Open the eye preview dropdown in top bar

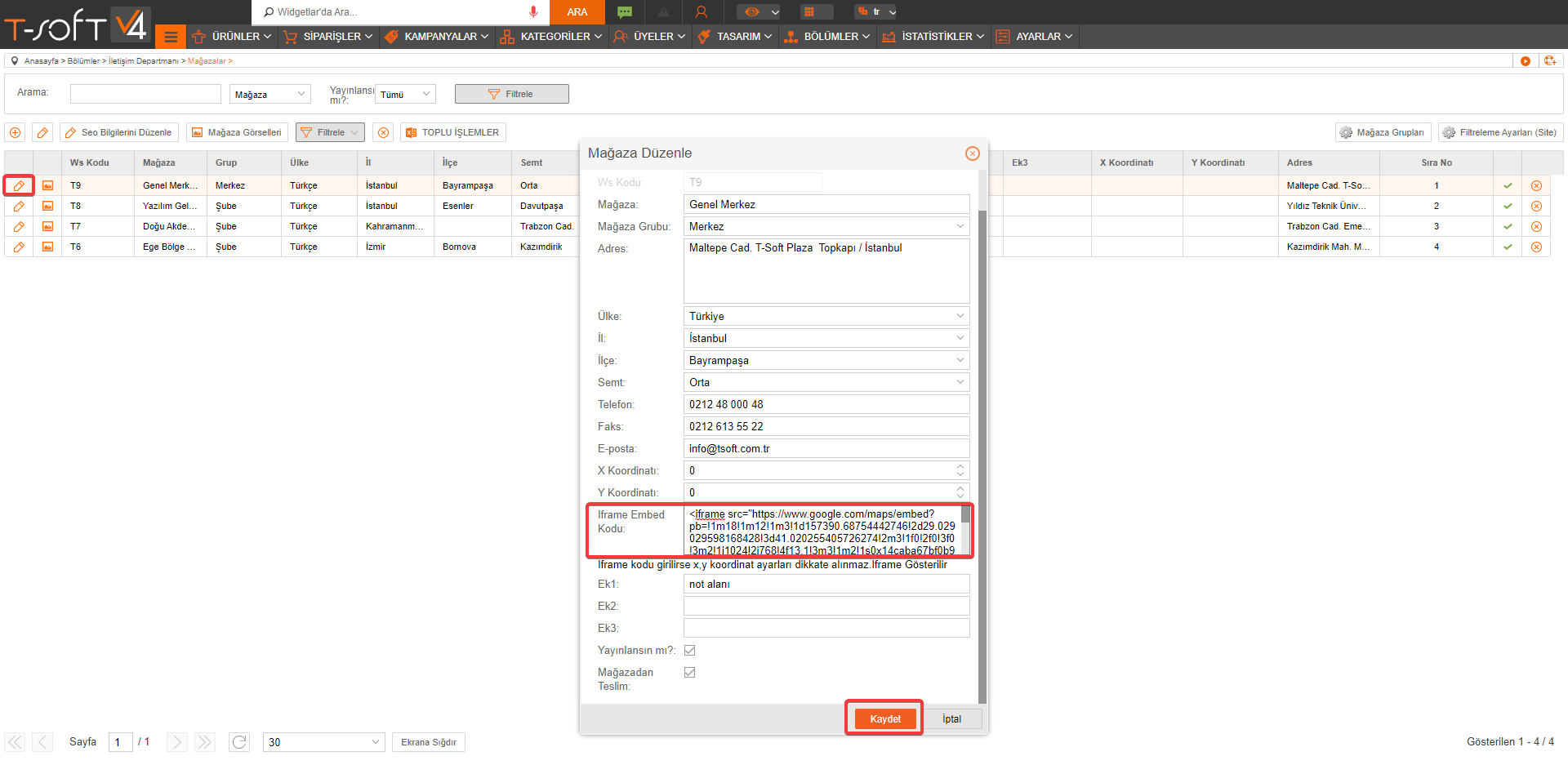759,11
